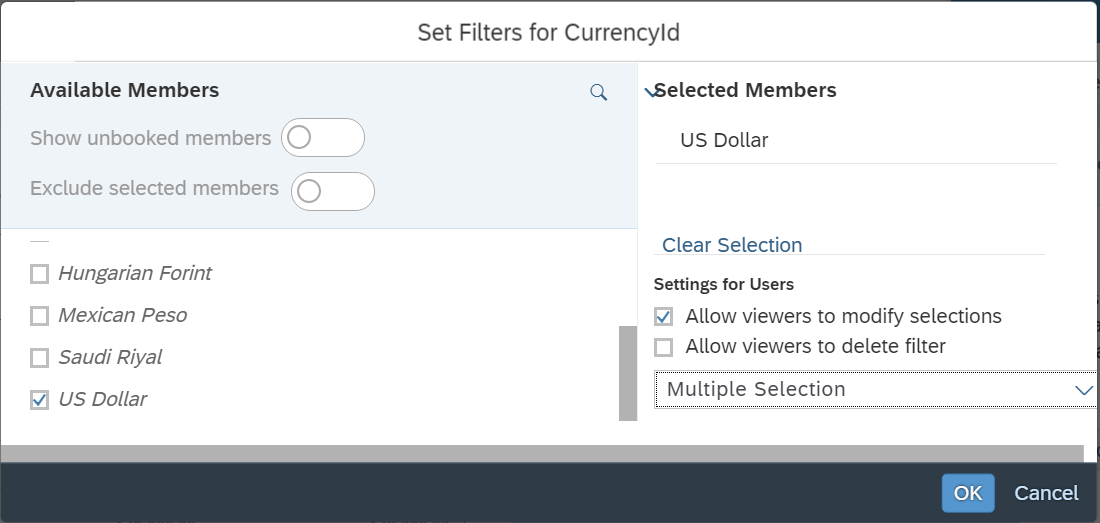Click the horizontal scrollbar below the list
1100x523 pixels.
pyautogui.click(x=541, y=454)
